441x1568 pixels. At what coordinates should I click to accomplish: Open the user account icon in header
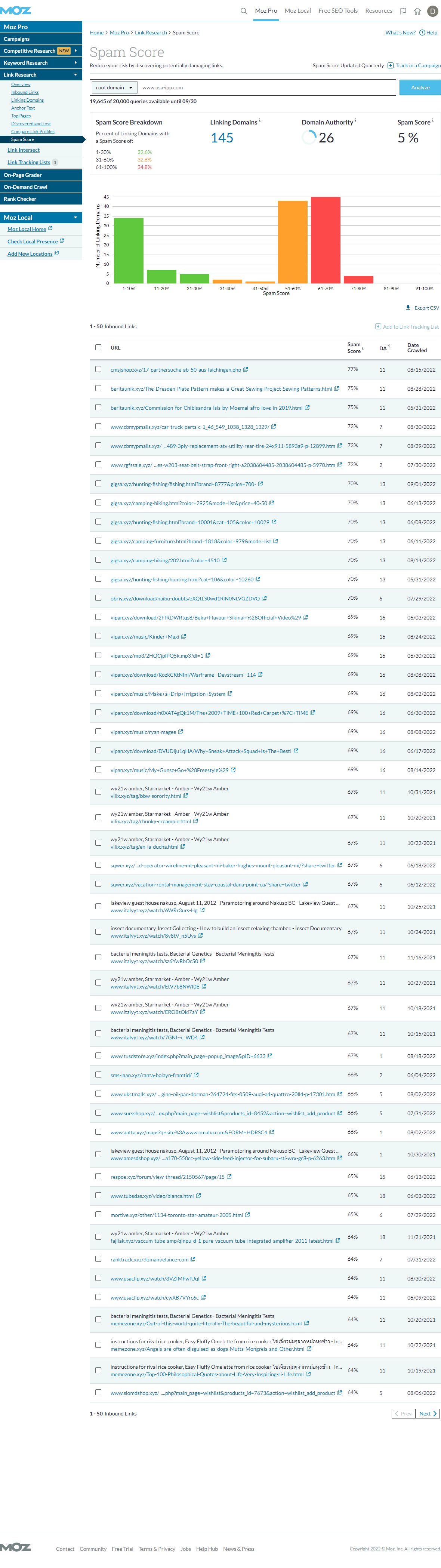point(432,11)
